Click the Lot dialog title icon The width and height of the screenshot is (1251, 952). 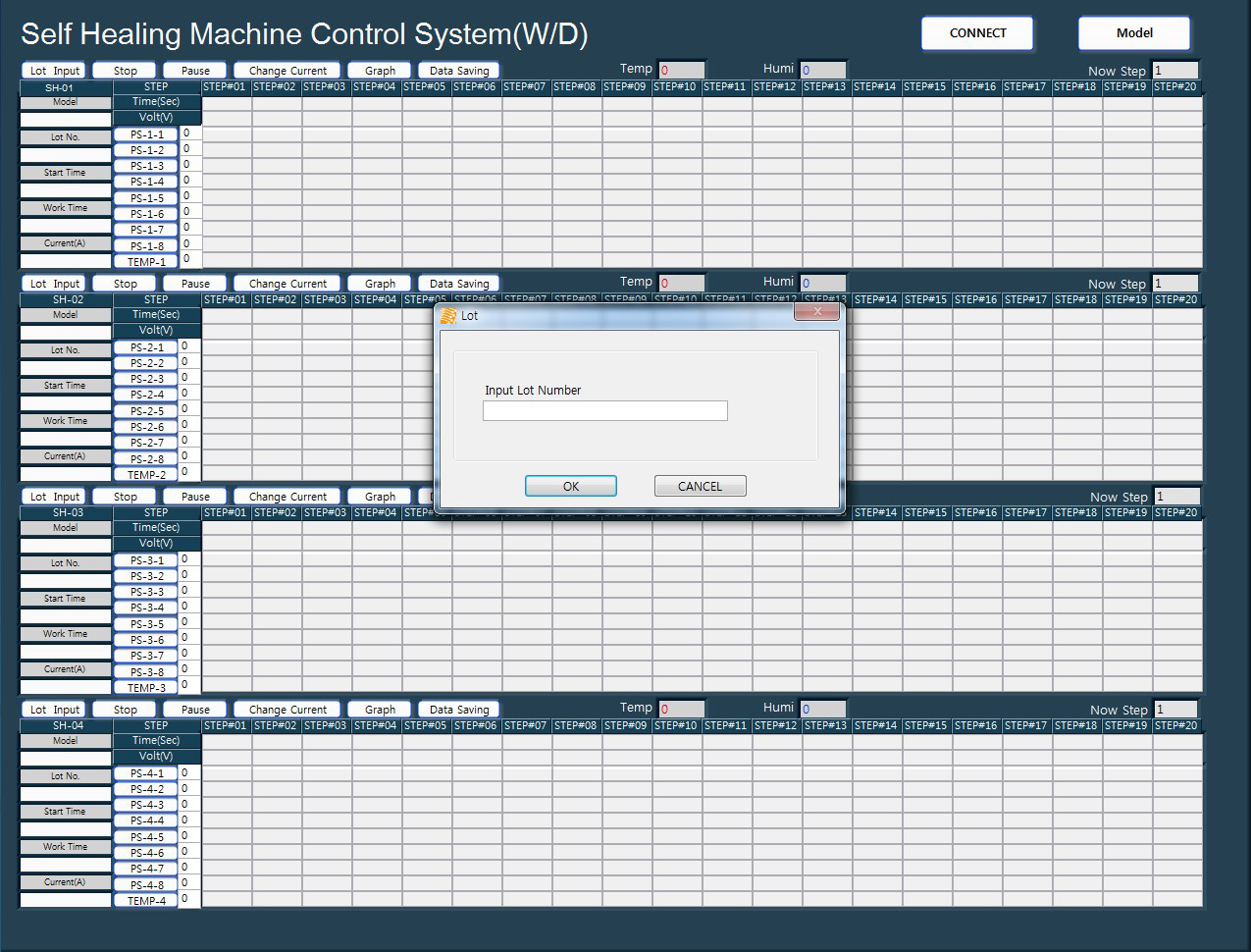pyautogui.click(x=448, y=316)
